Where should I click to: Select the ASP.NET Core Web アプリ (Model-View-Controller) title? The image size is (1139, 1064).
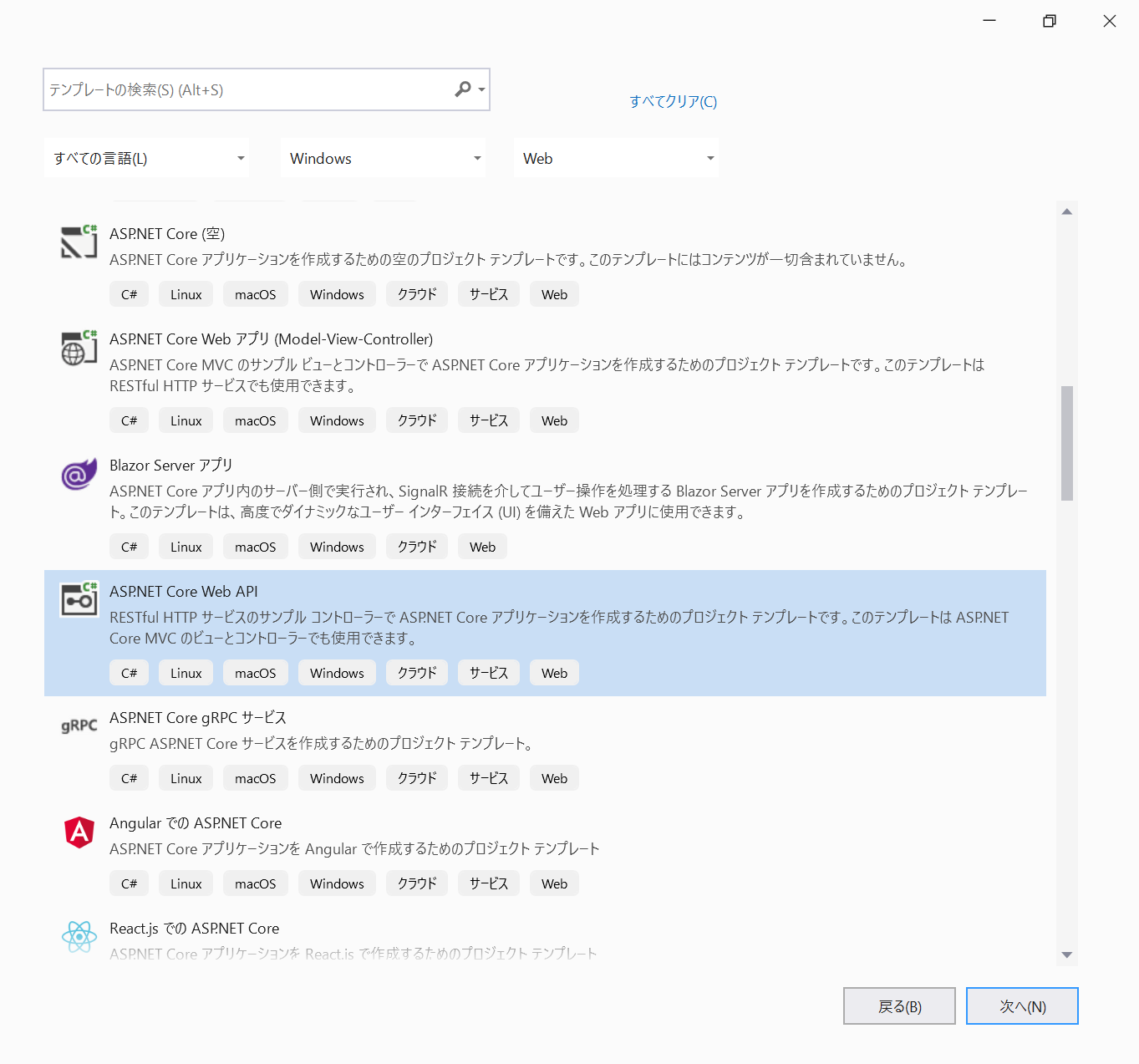click(x=271, y=339)
